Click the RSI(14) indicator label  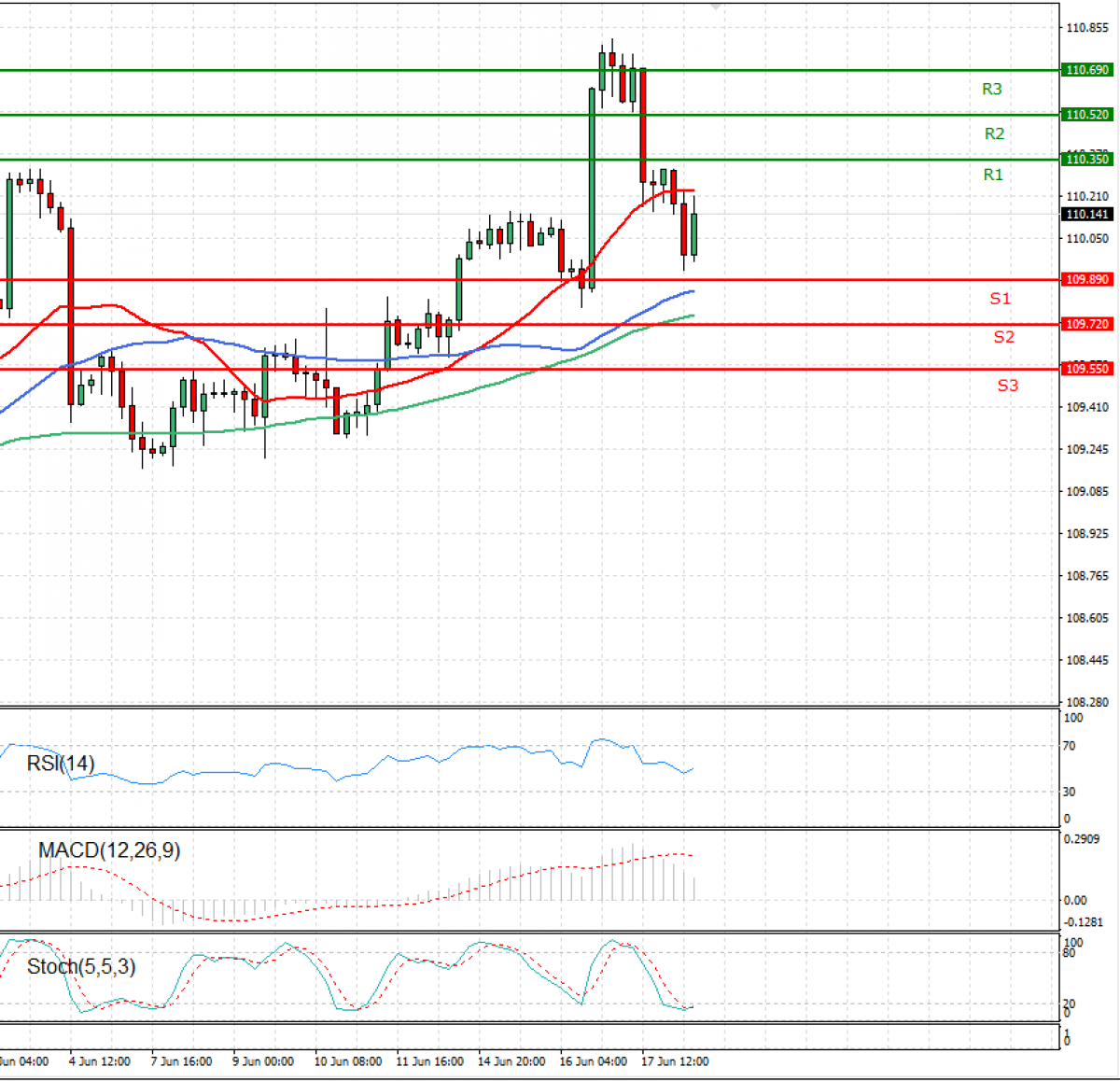point(61,764)
